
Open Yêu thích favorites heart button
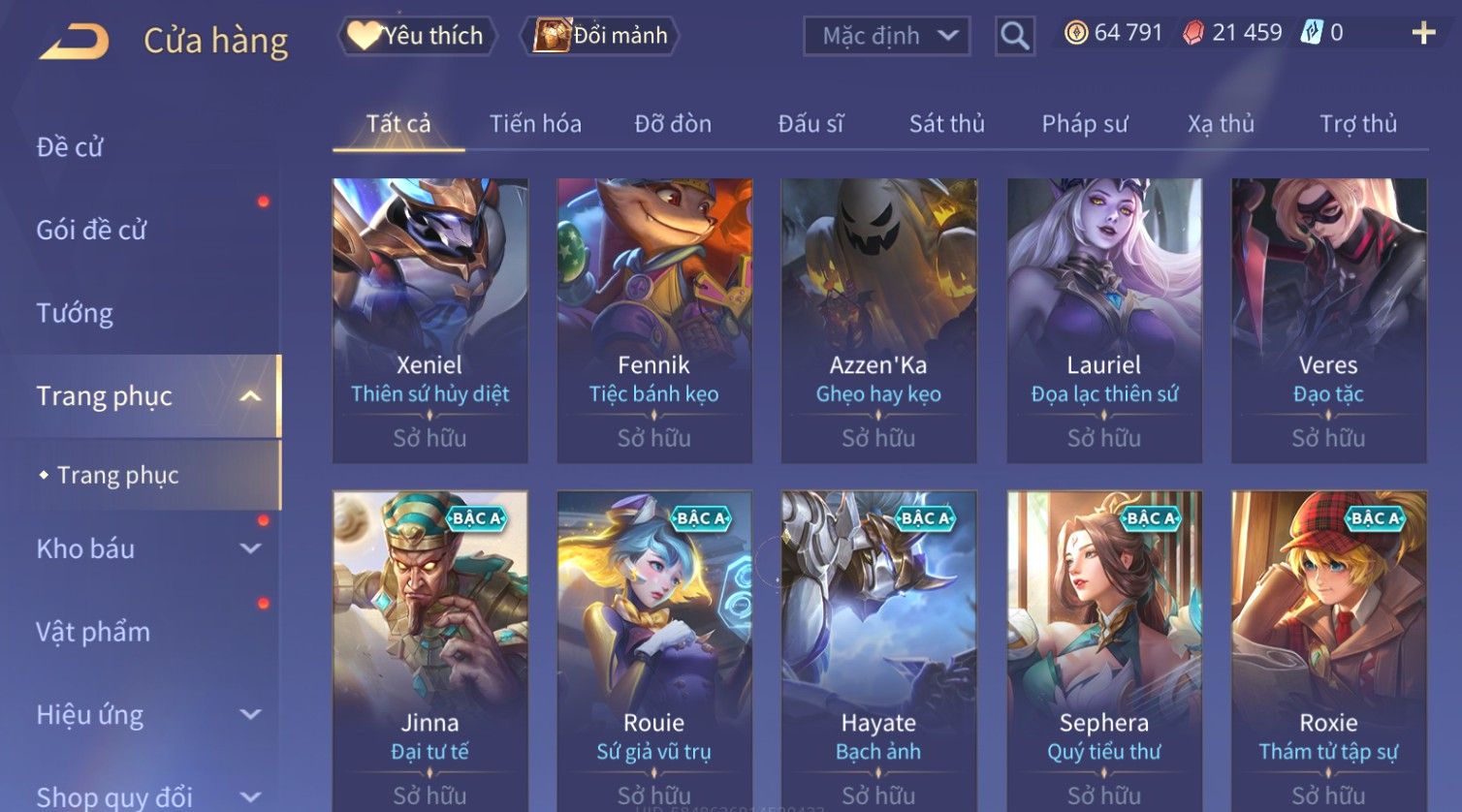click(417, 36)
